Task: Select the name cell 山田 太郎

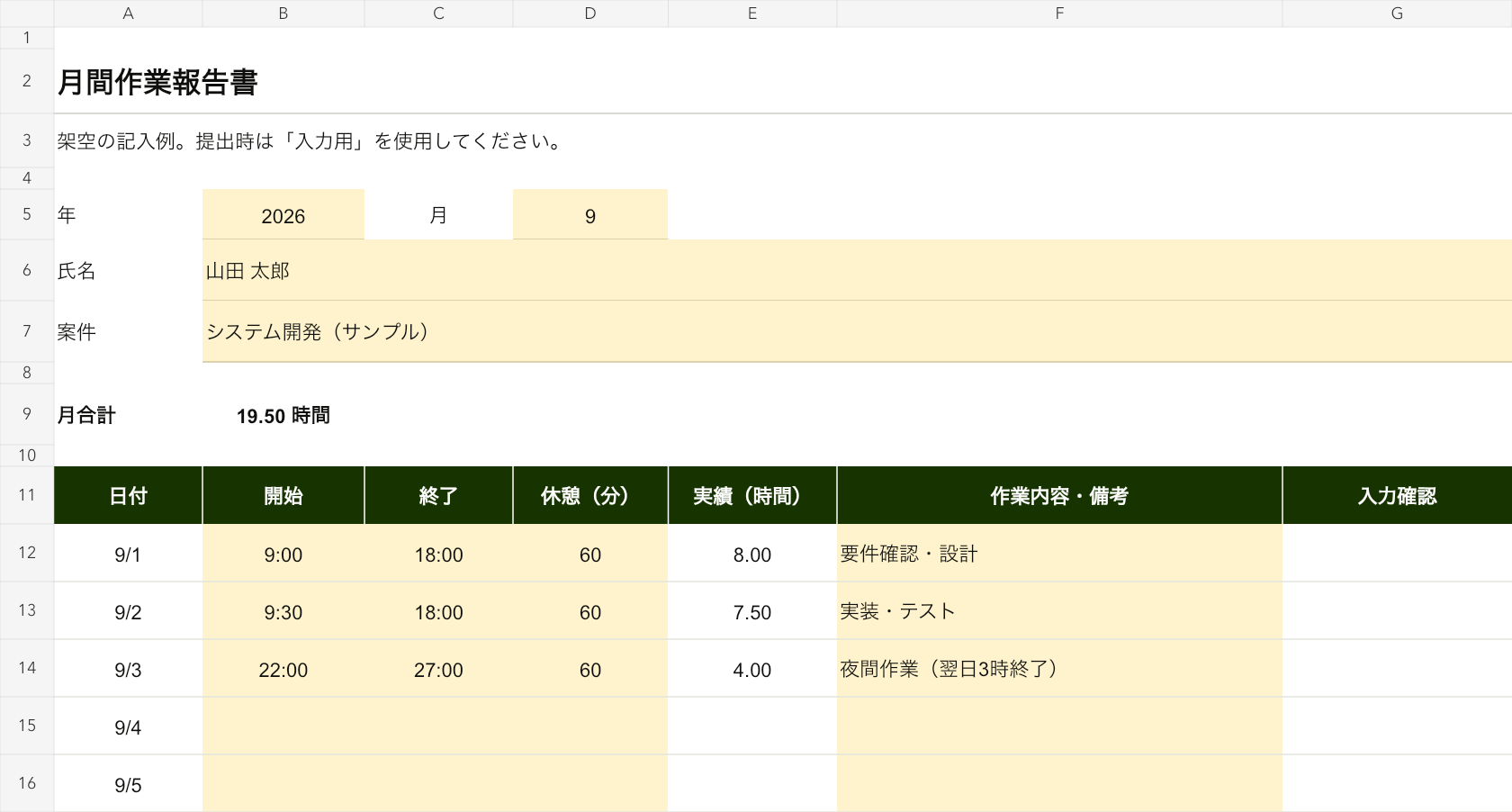Action: [x=857, y=271]
